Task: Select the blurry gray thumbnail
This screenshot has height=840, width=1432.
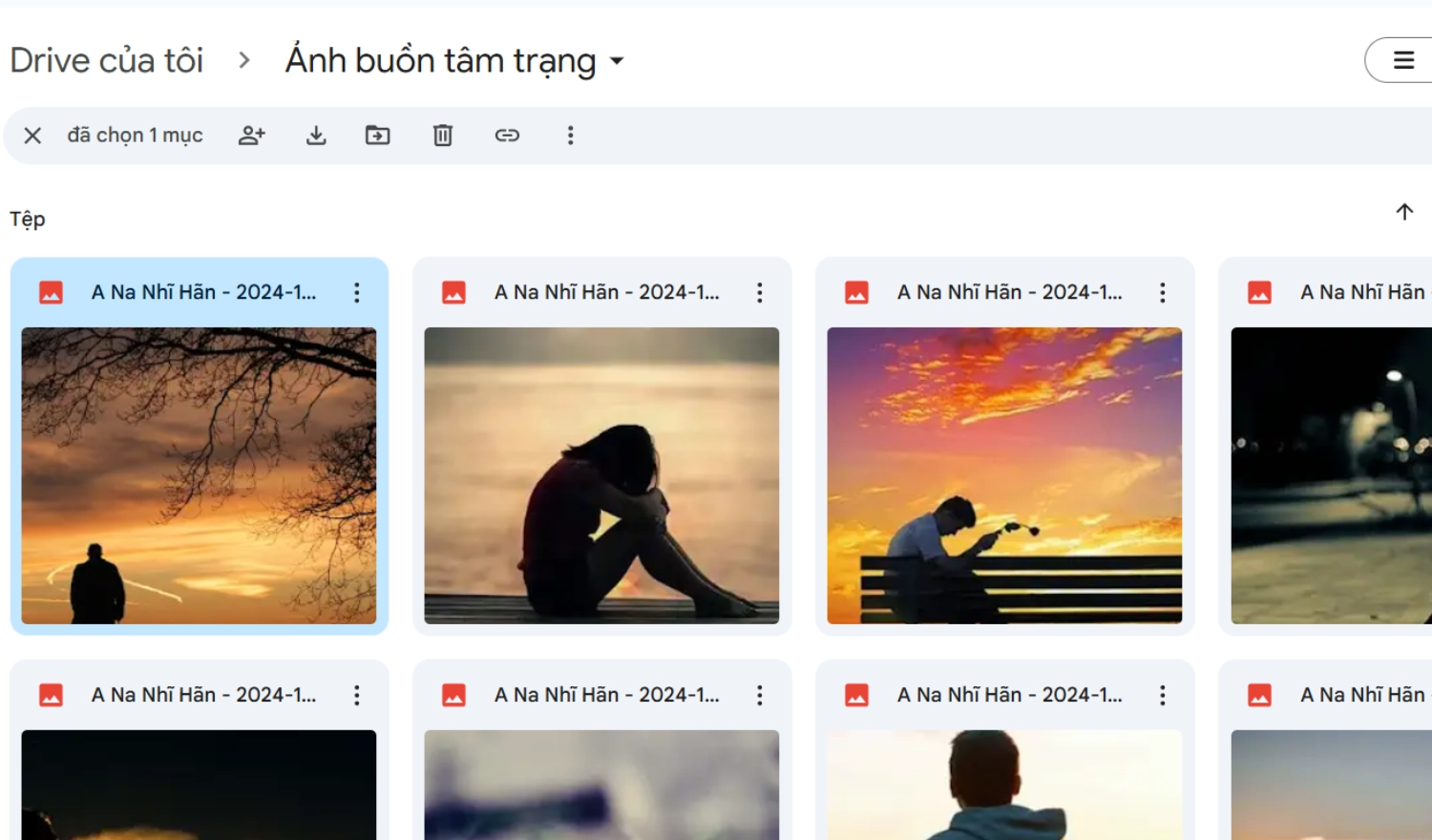Action: point(601,785)
